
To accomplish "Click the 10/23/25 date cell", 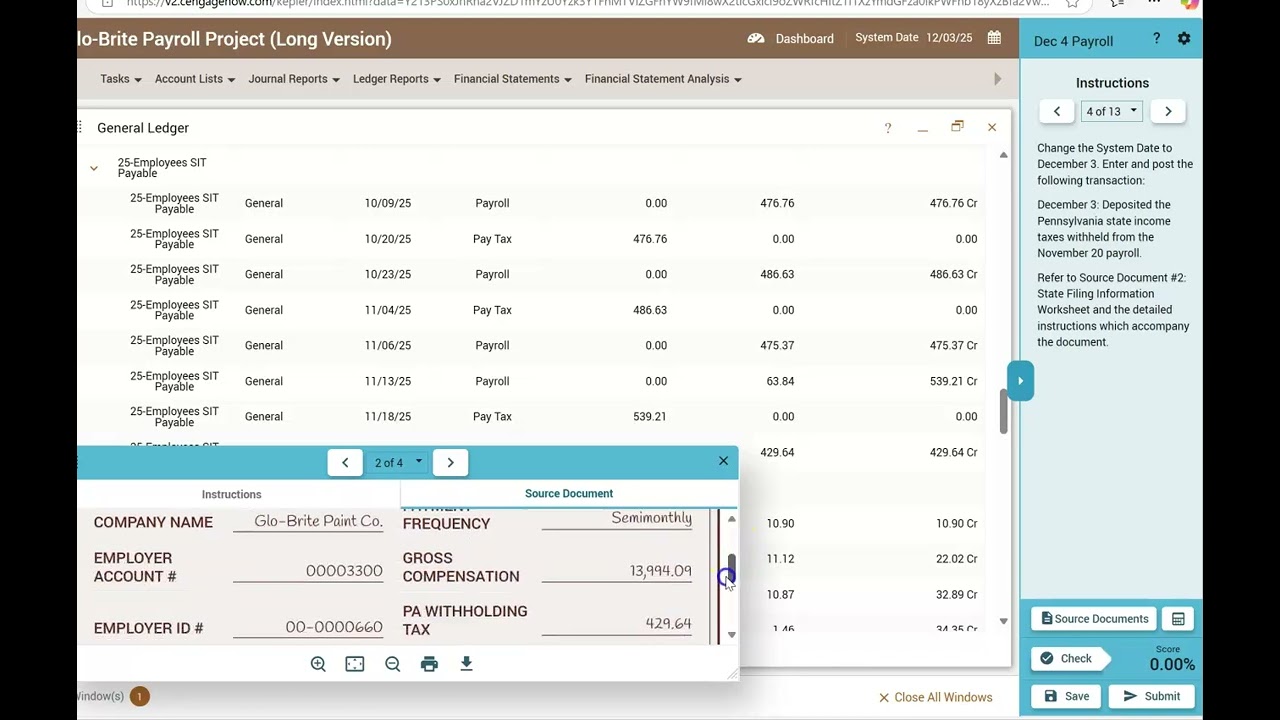I will click(x=388, y=274).
